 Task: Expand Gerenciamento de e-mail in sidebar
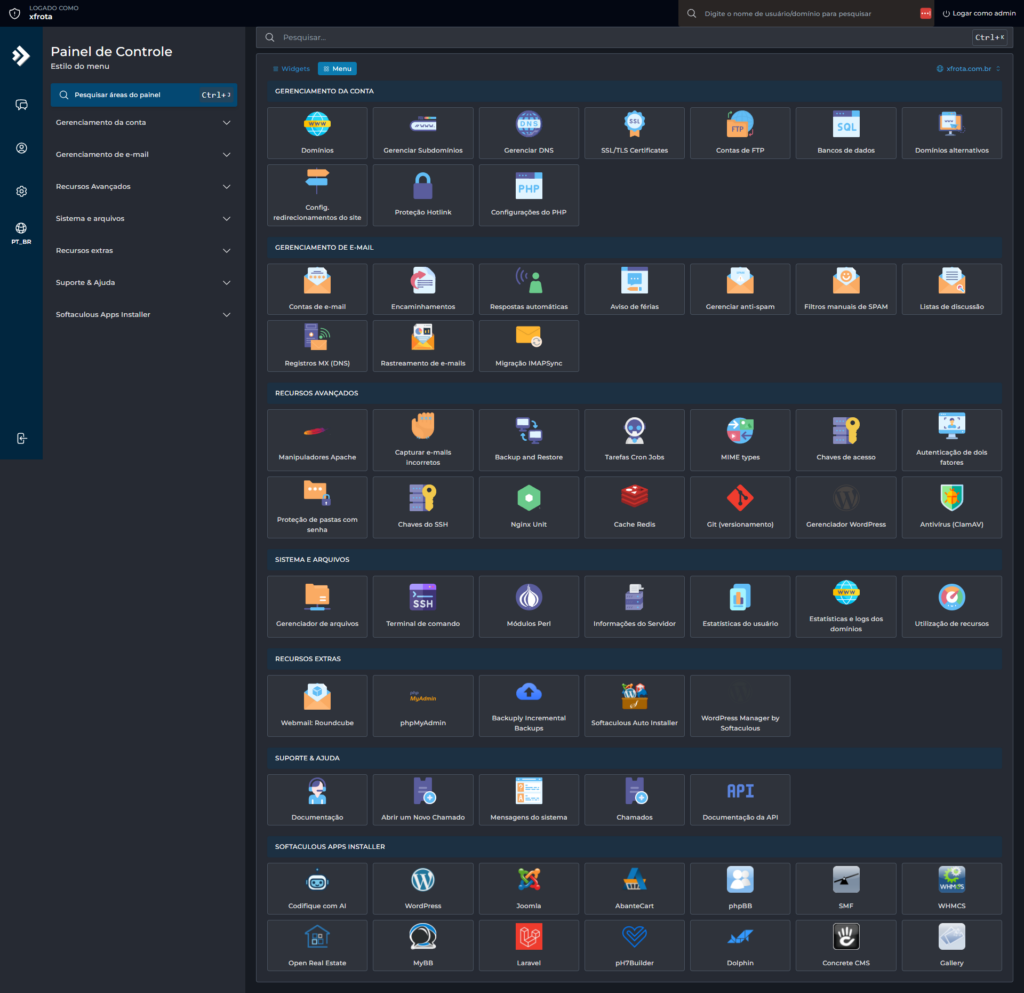tap(143, 154)
